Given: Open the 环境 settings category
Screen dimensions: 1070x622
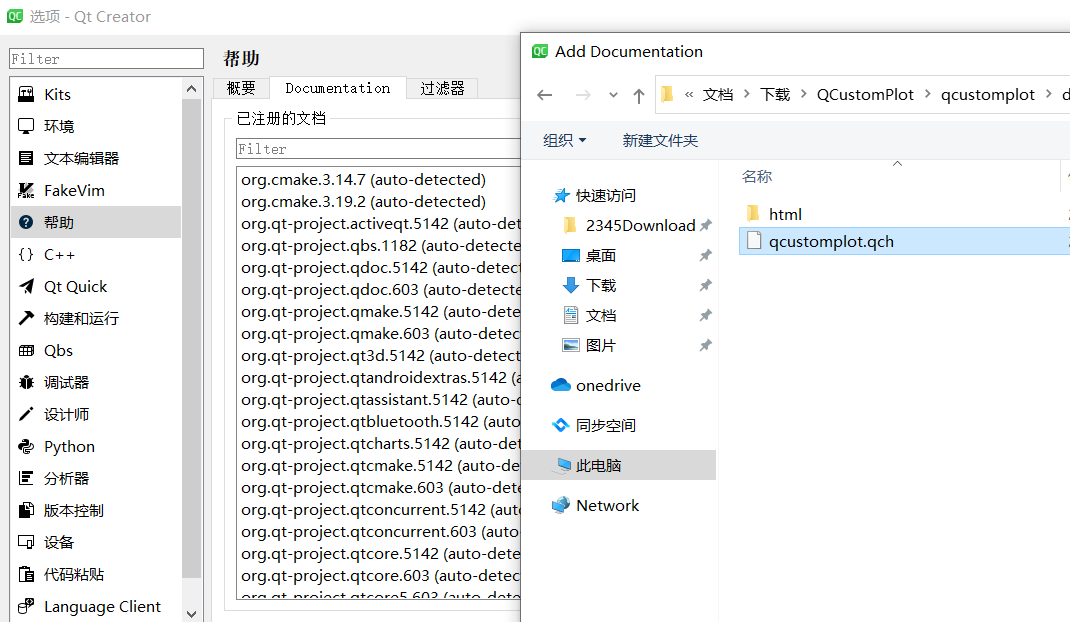Looking at the screenshot, I should [x=96, y=126].
